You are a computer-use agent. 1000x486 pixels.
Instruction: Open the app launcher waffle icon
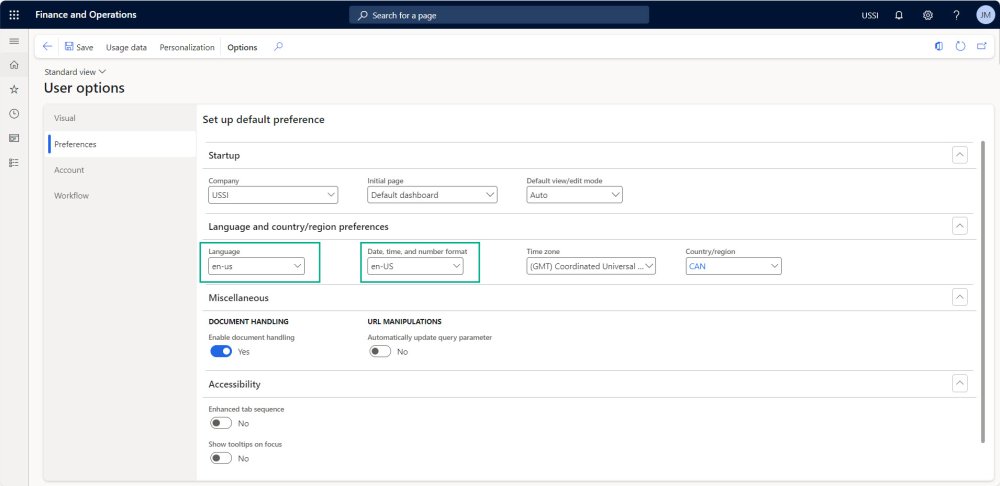click(14, 15)
